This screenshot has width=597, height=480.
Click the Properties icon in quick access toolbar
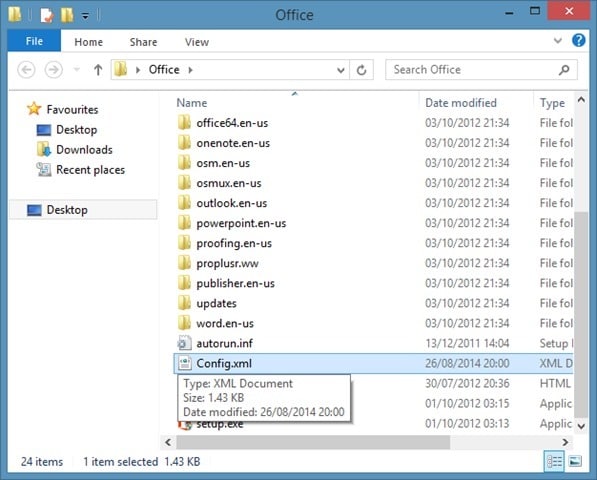47,15
